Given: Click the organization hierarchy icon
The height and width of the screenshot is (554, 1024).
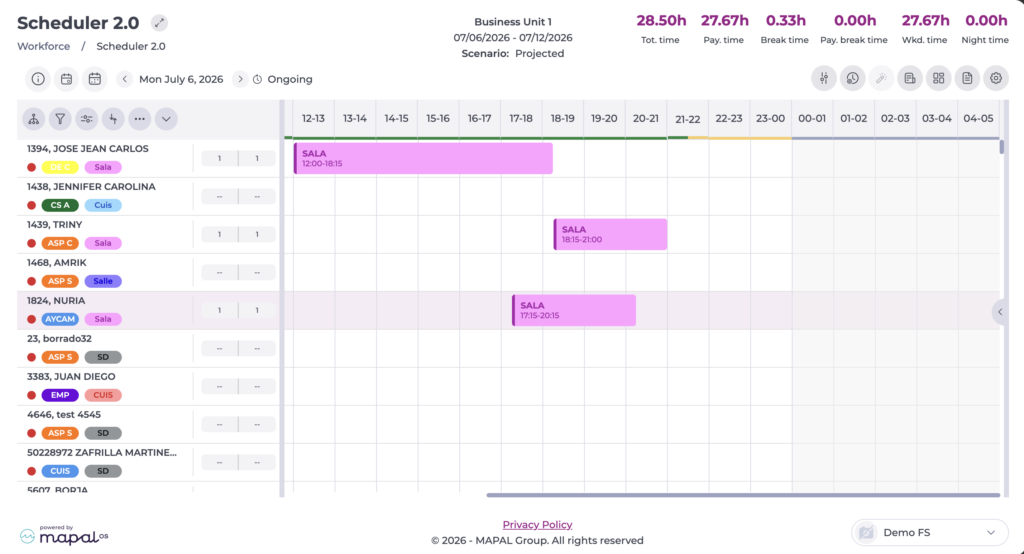Looking at the screenshot, I should point(33,119).
